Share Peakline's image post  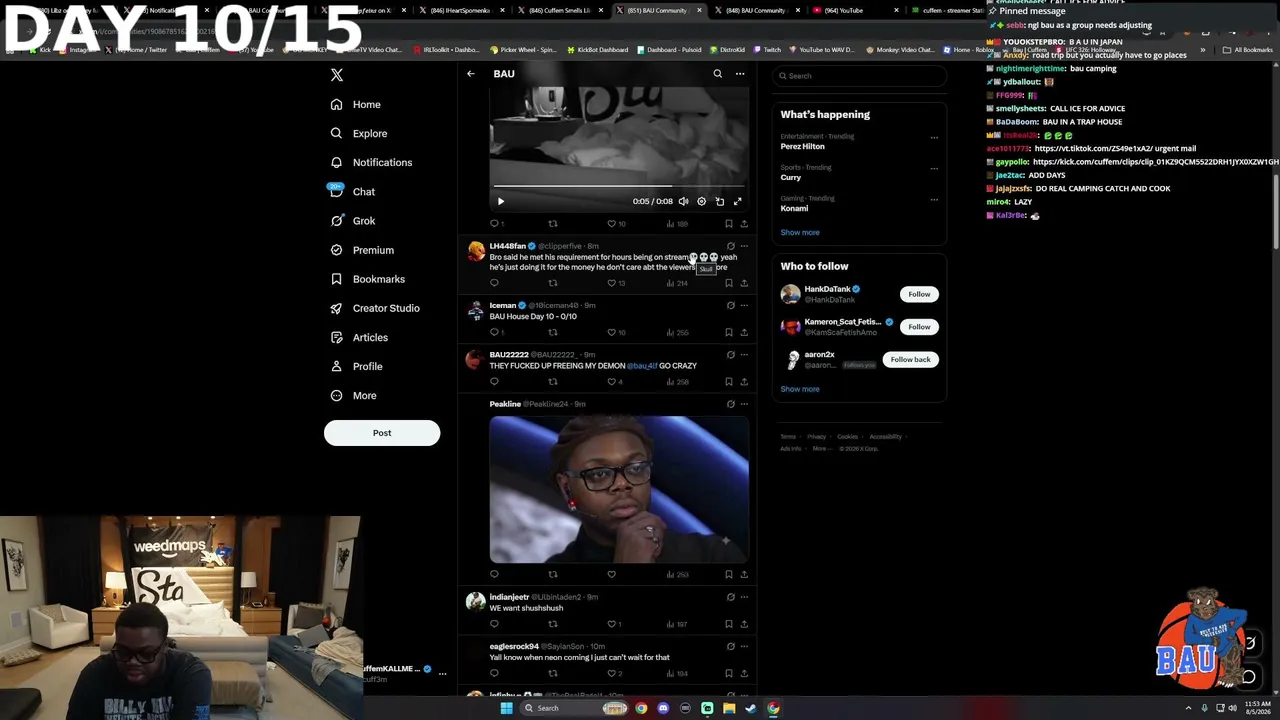tap(744, 574)
